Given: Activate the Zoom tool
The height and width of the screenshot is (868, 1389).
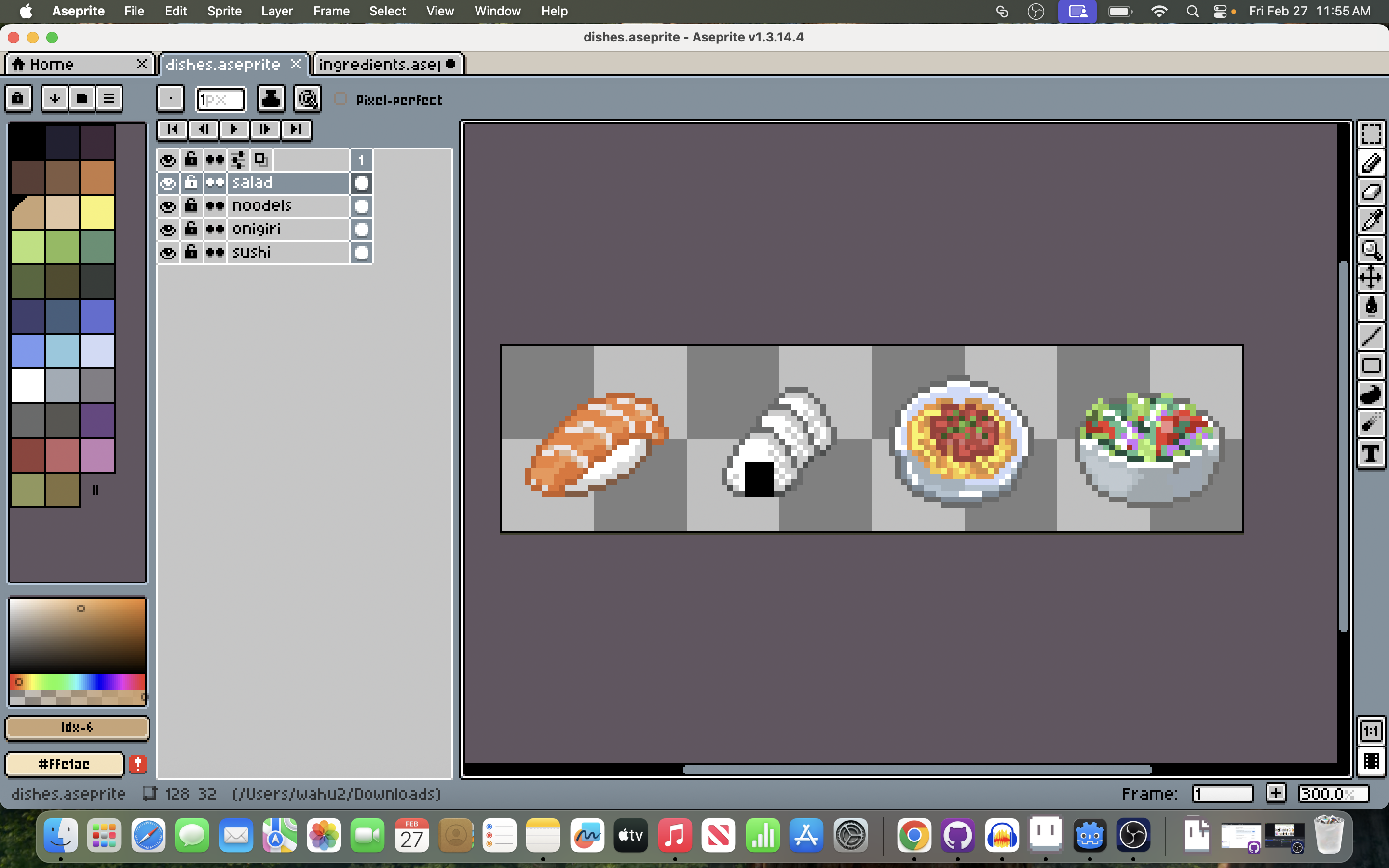Looking at the screenshot, I should tap(1371, 250).
